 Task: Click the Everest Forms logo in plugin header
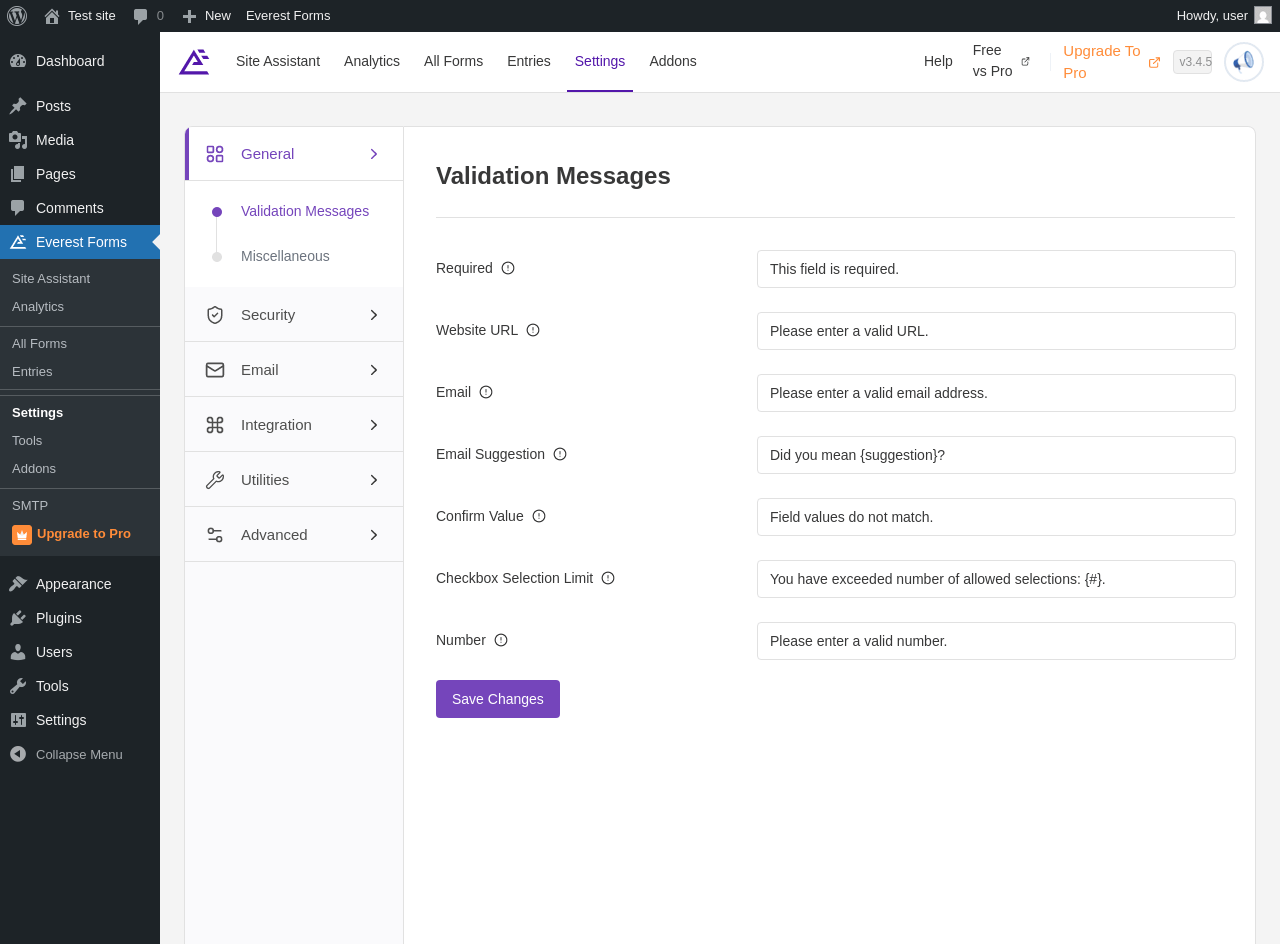pyautogui.click(x=194, y=62)
